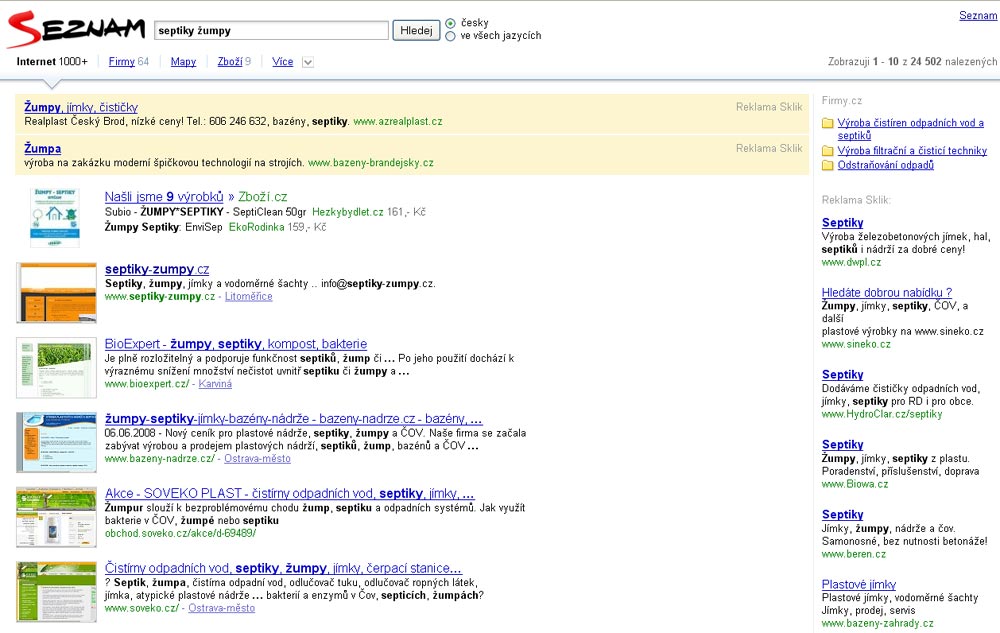Click the Hledej search button

(416, 30)
